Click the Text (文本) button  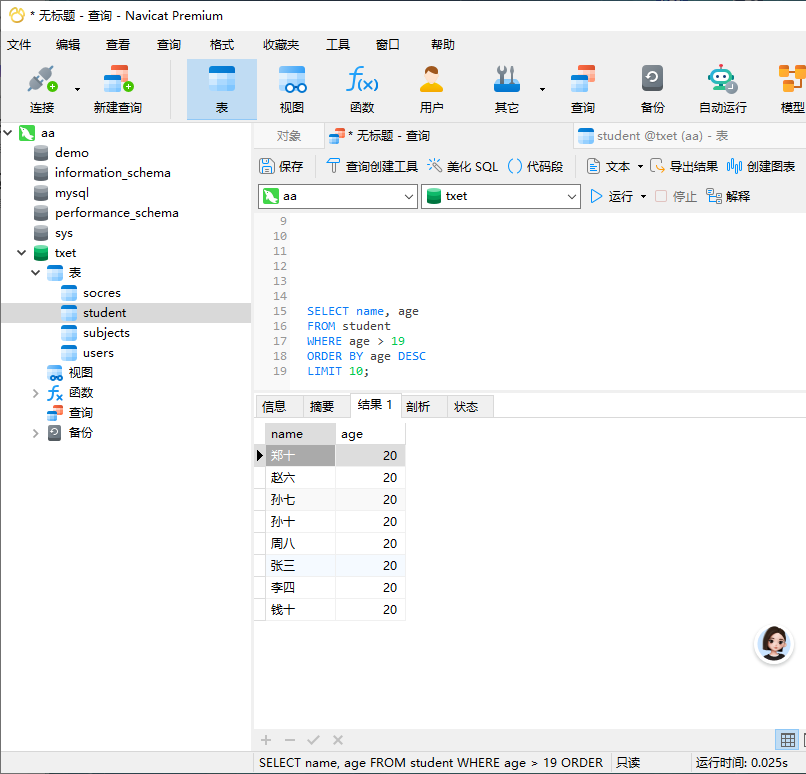point(609,167)
